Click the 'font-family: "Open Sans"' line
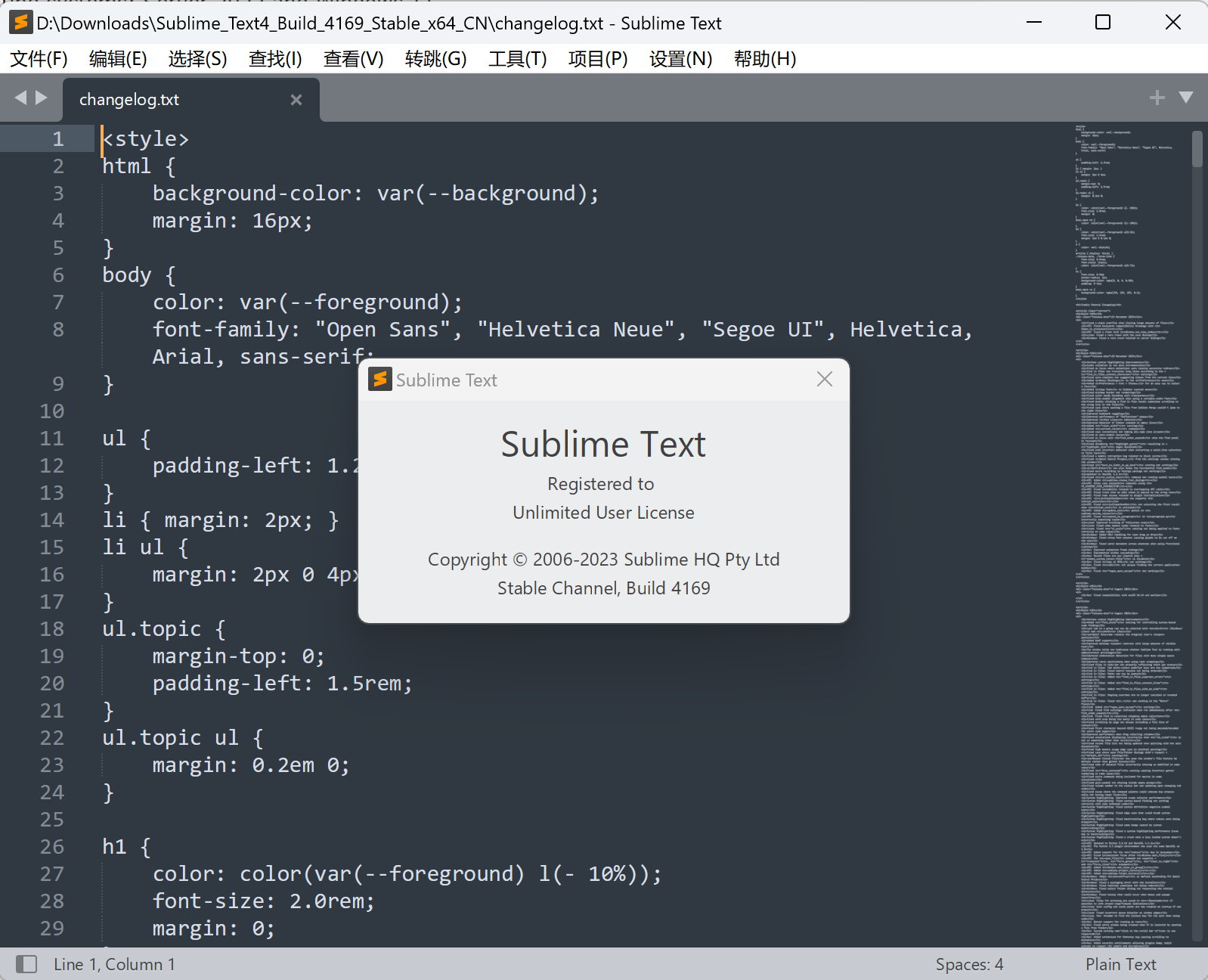 [562, 330]
